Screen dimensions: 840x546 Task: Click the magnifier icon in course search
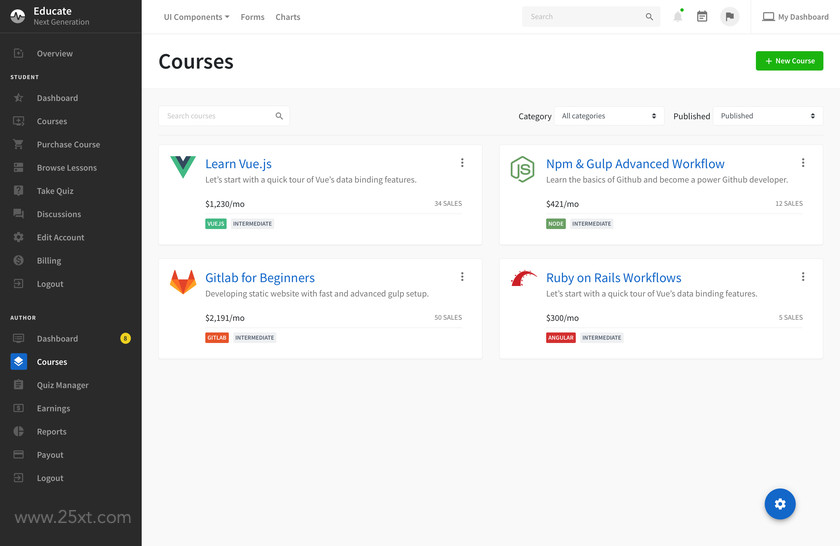click(279, 116)
